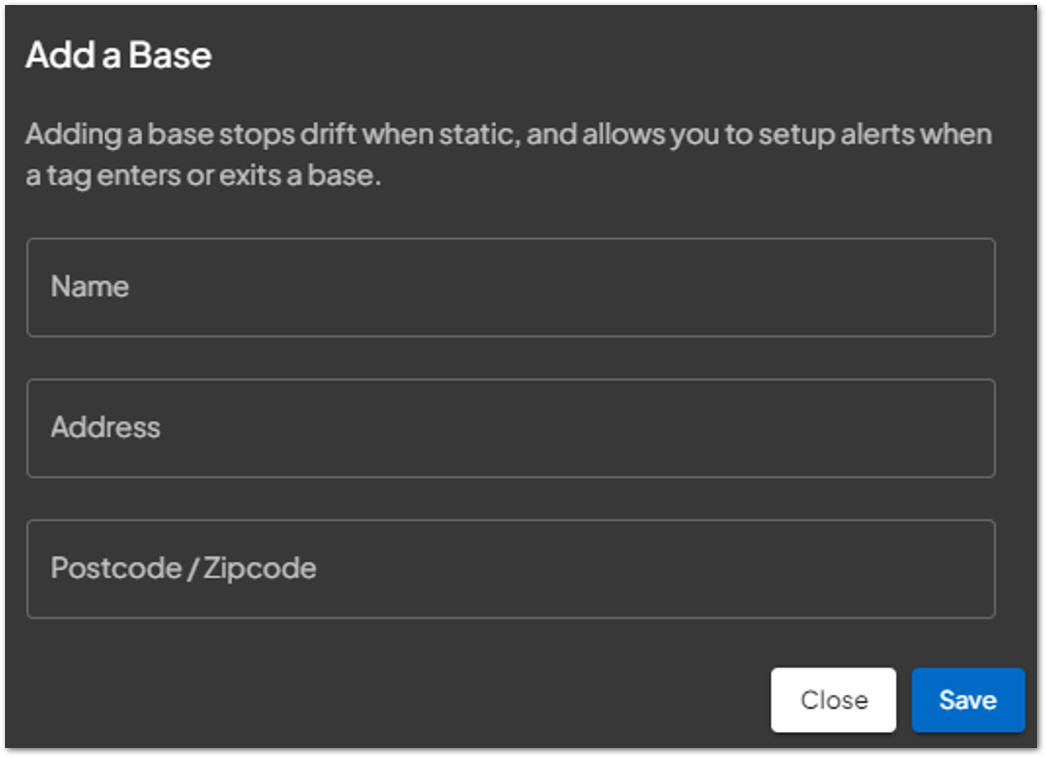The width and height of the screenshot is (1046, 757).
Task: Click the Name input field
Action: [511, 287]
